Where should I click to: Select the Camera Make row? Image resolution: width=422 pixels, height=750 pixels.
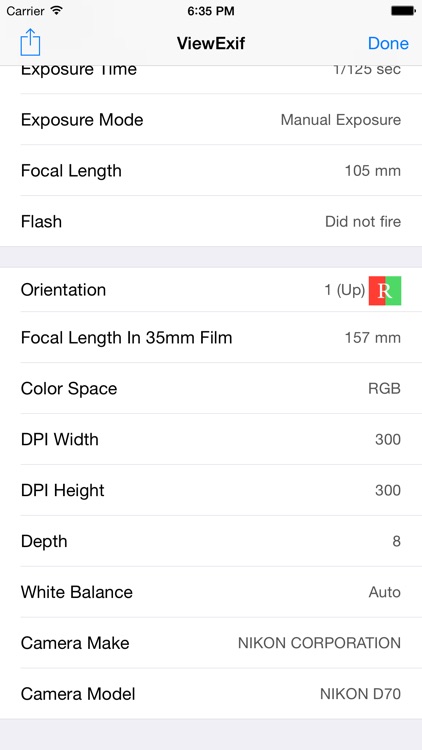(x=211, y=643)
